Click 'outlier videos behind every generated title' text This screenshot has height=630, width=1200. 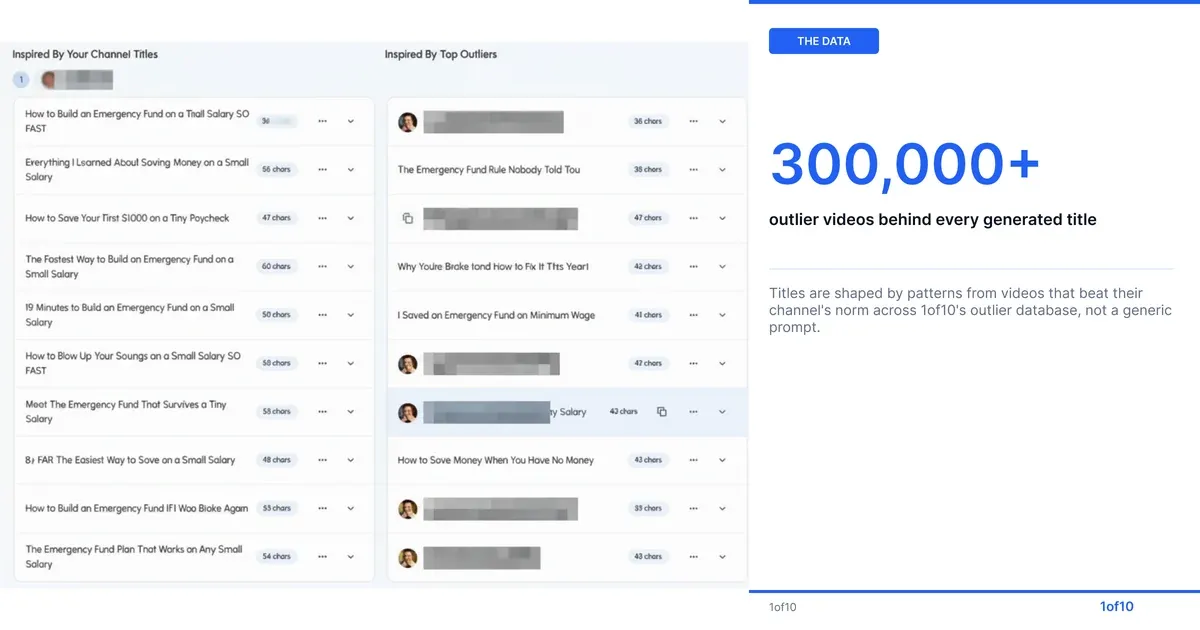933,220
